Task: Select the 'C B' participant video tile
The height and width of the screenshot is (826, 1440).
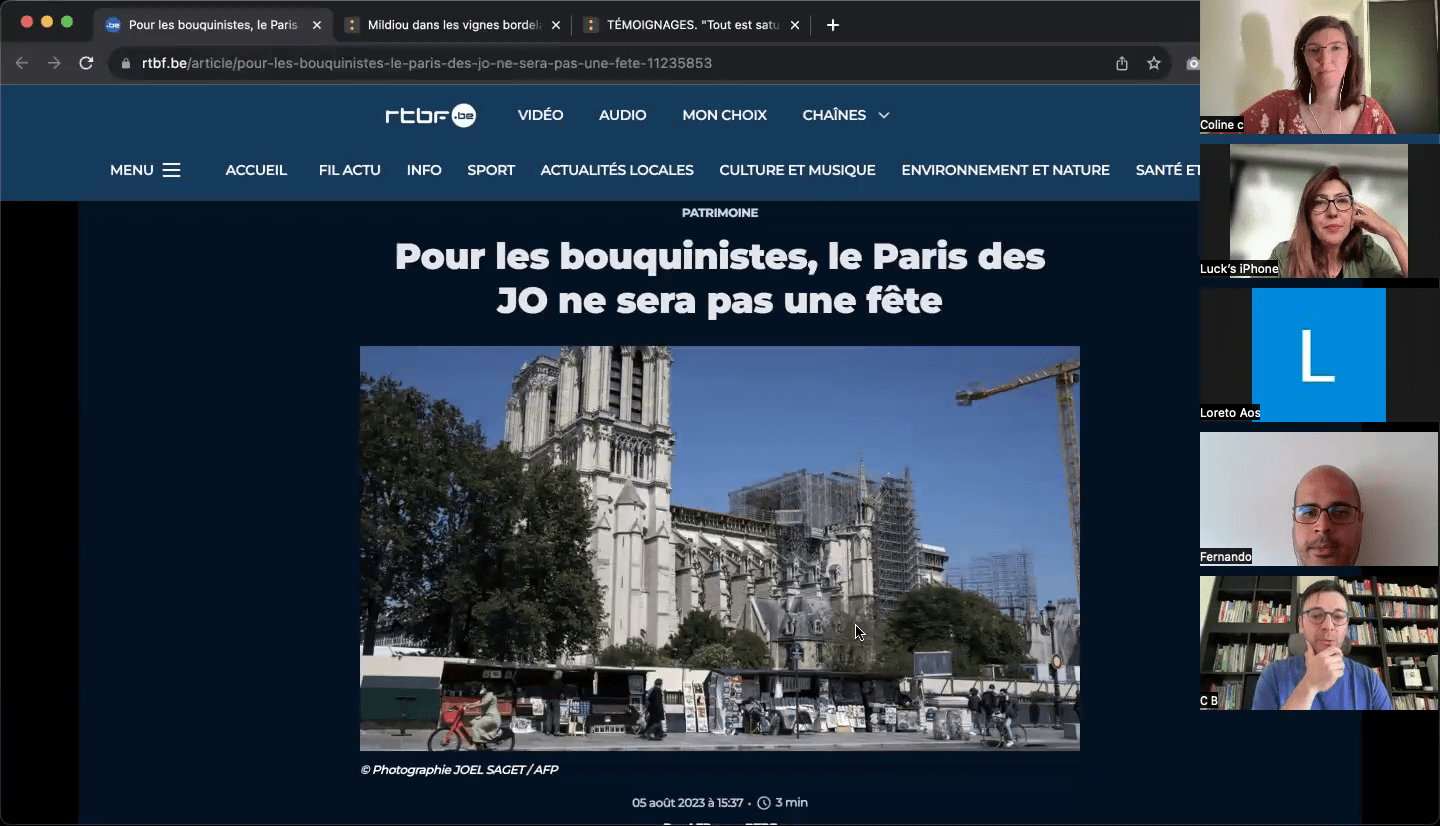Action: pyautogui.click(x=1319, y=643)
